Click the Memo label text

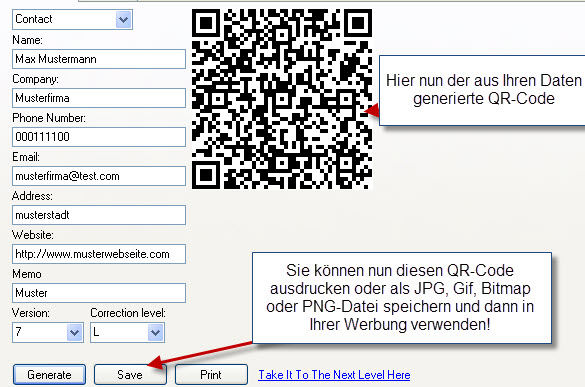[27, 274]
